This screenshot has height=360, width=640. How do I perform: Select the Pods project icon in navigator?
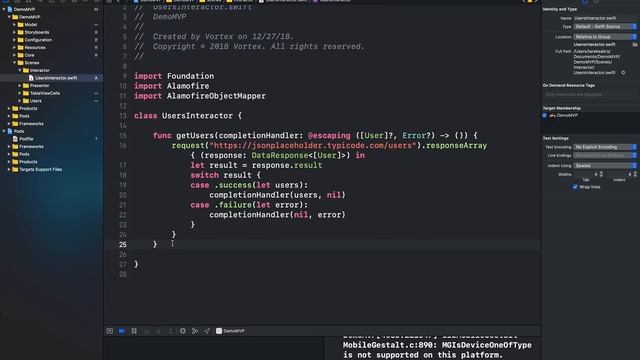(10, 131)
